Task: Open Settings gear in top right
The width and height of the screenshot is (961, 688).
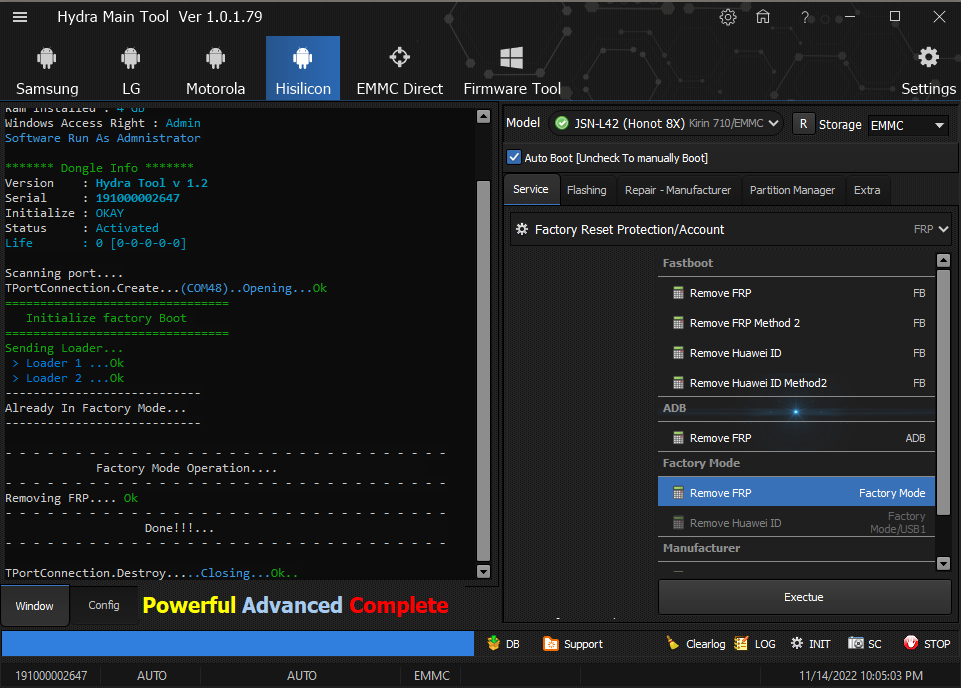Action: point(928,69)
